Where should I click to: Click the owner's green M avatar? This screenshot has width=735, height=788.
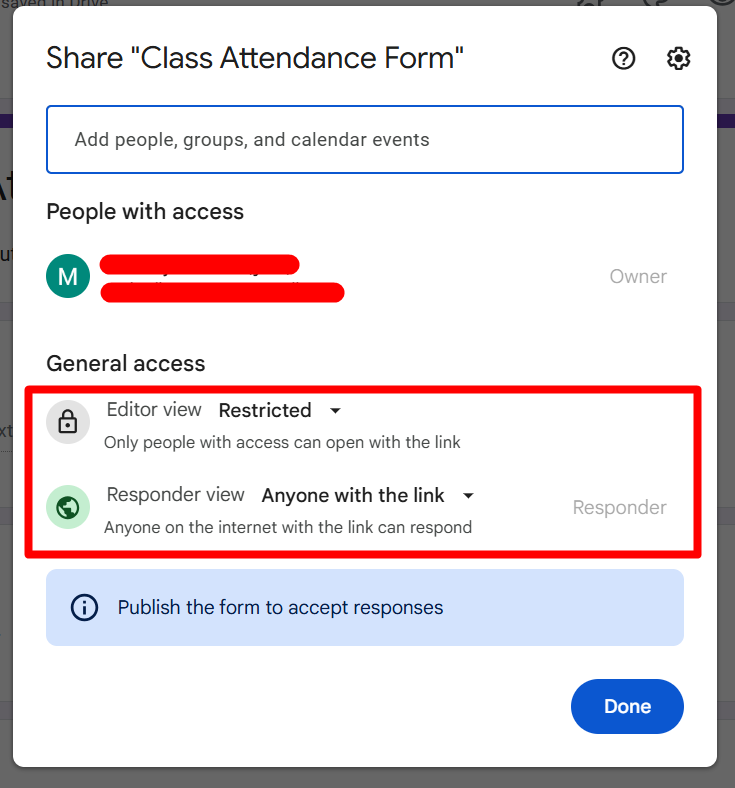(x=68, y=276)
